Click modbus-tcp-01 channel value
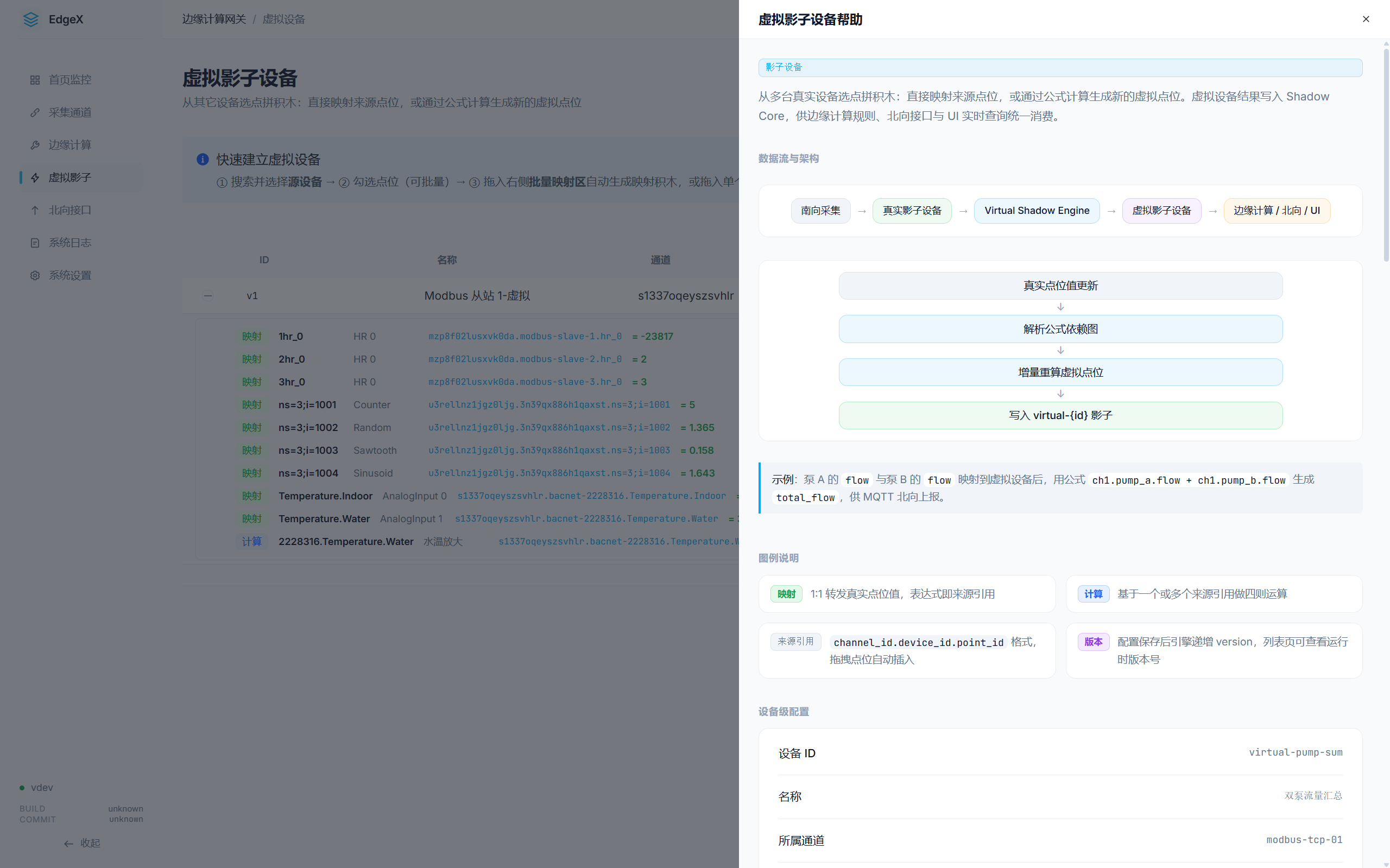This screenshot has height=868, width=1390. point(1304,840)
